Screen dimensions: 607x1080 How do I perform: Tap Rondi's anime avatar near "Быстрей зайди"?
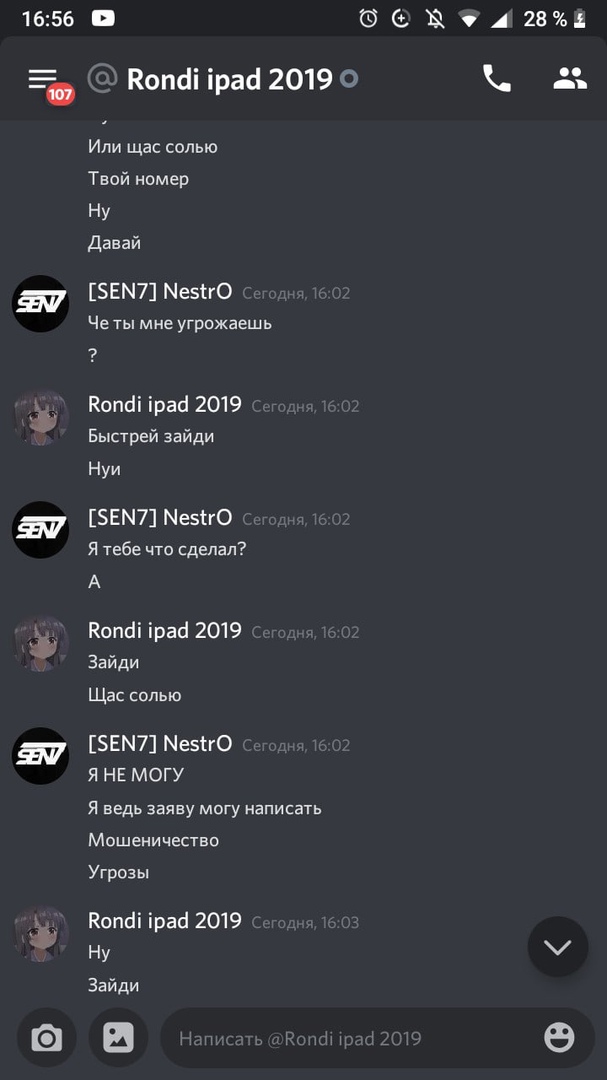click(x=41, y=417)
